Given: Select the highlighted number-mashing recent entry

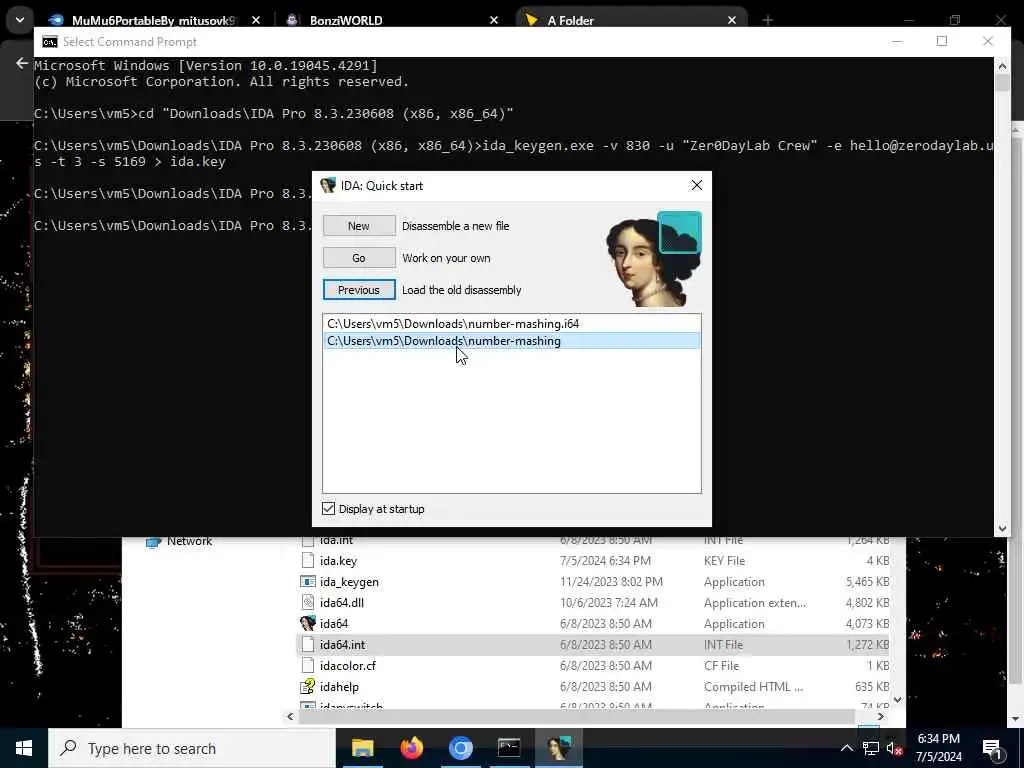Looking at the screenshot, I should point(511,340).
